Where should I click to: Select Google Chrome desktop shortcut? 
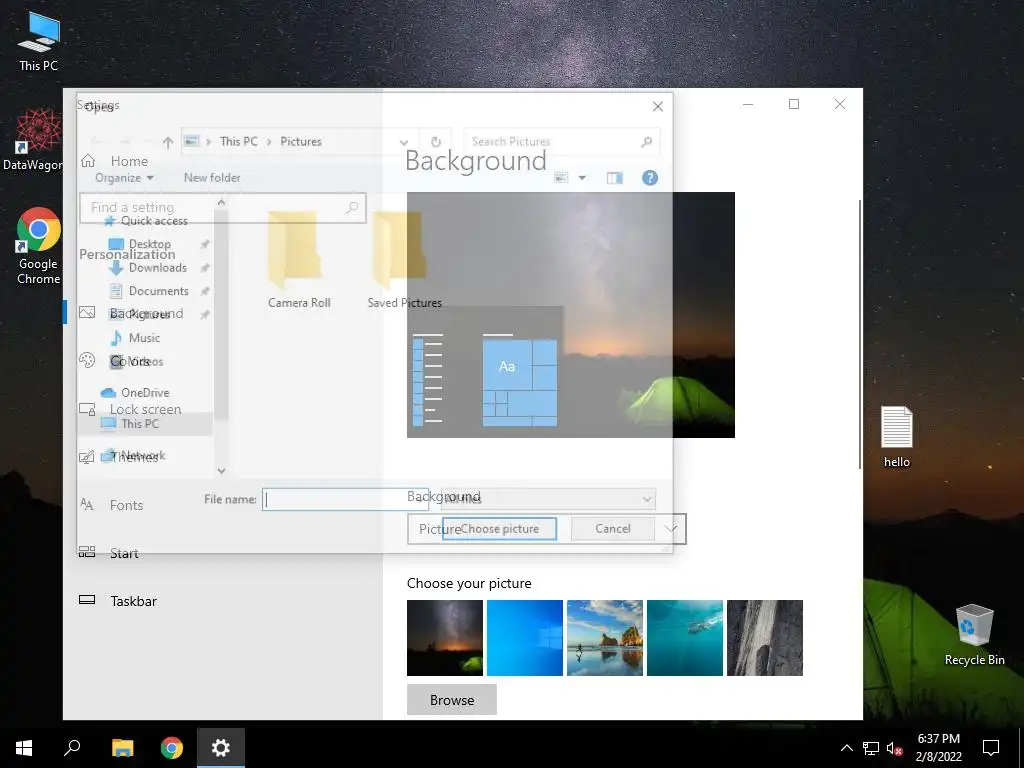[x=38, y=246]
